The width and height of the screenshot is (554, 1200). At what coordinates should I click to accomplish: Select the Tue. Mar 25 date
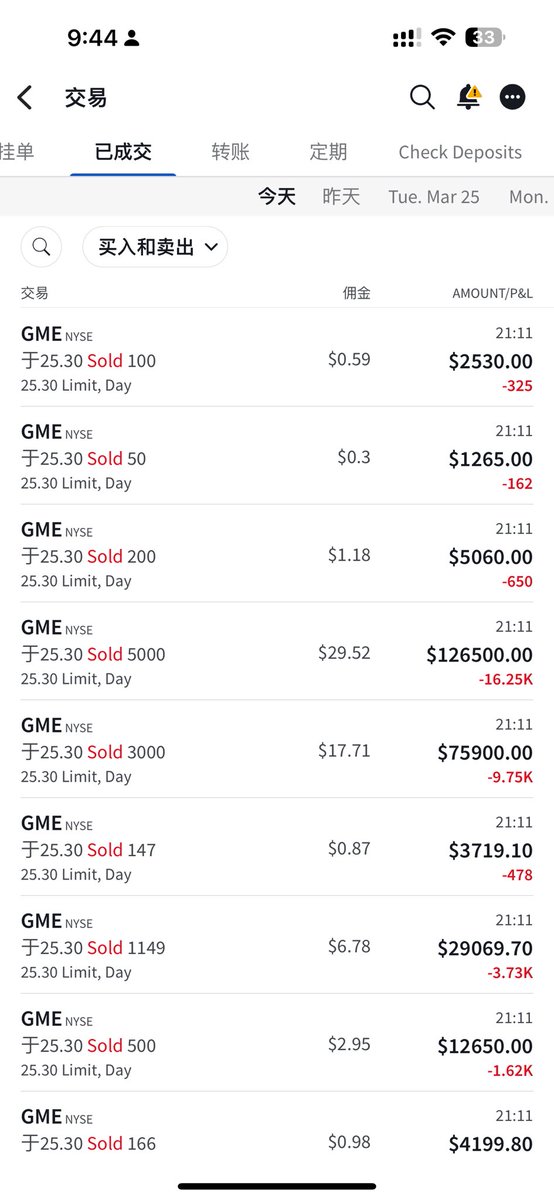(434, 197)
